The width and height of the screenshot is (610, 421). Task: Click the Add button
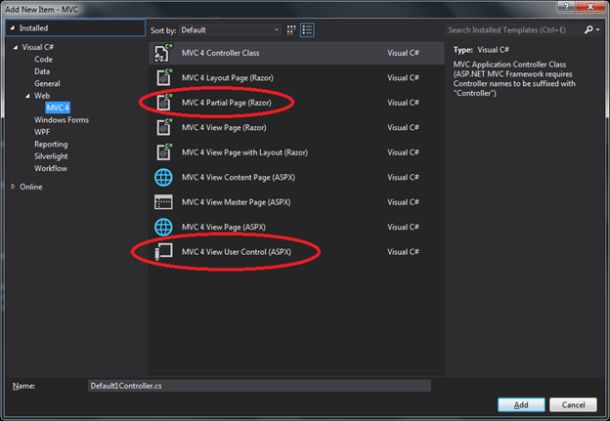(521, 405)
